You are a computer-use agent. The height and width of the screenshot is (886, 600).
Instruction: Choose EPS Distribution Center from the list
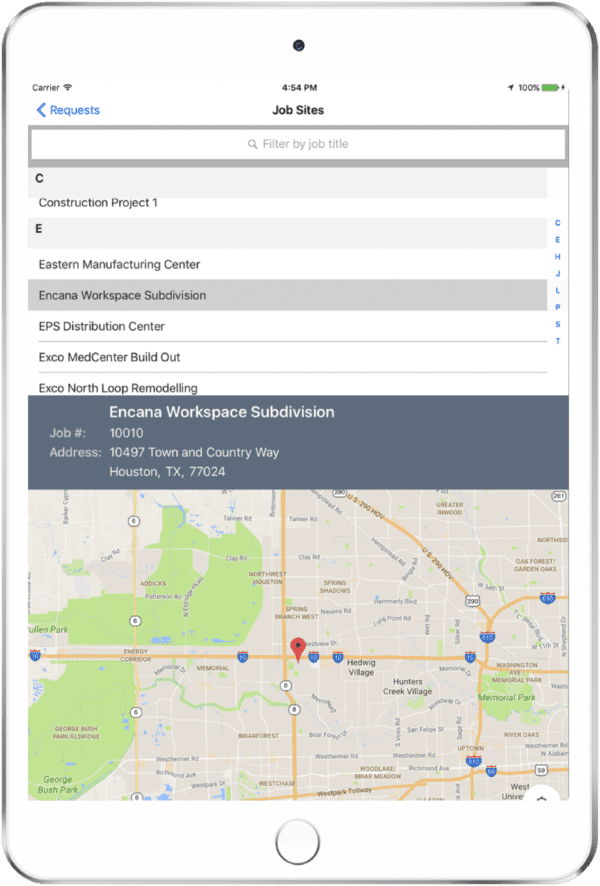click(101, 327)
